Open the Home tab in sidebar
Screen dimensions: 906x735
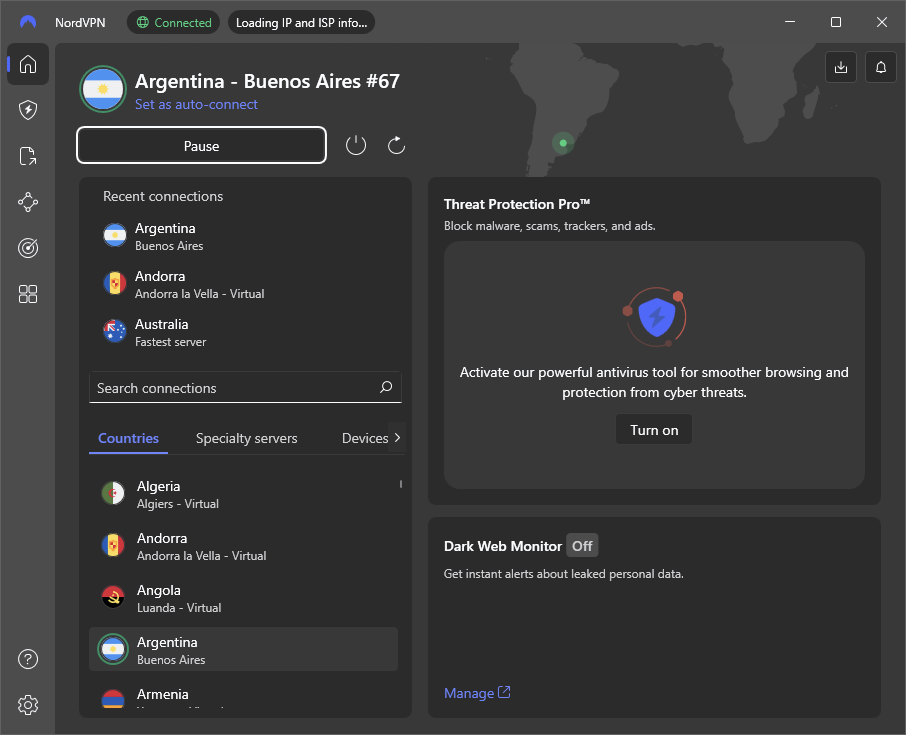(28, 64)
